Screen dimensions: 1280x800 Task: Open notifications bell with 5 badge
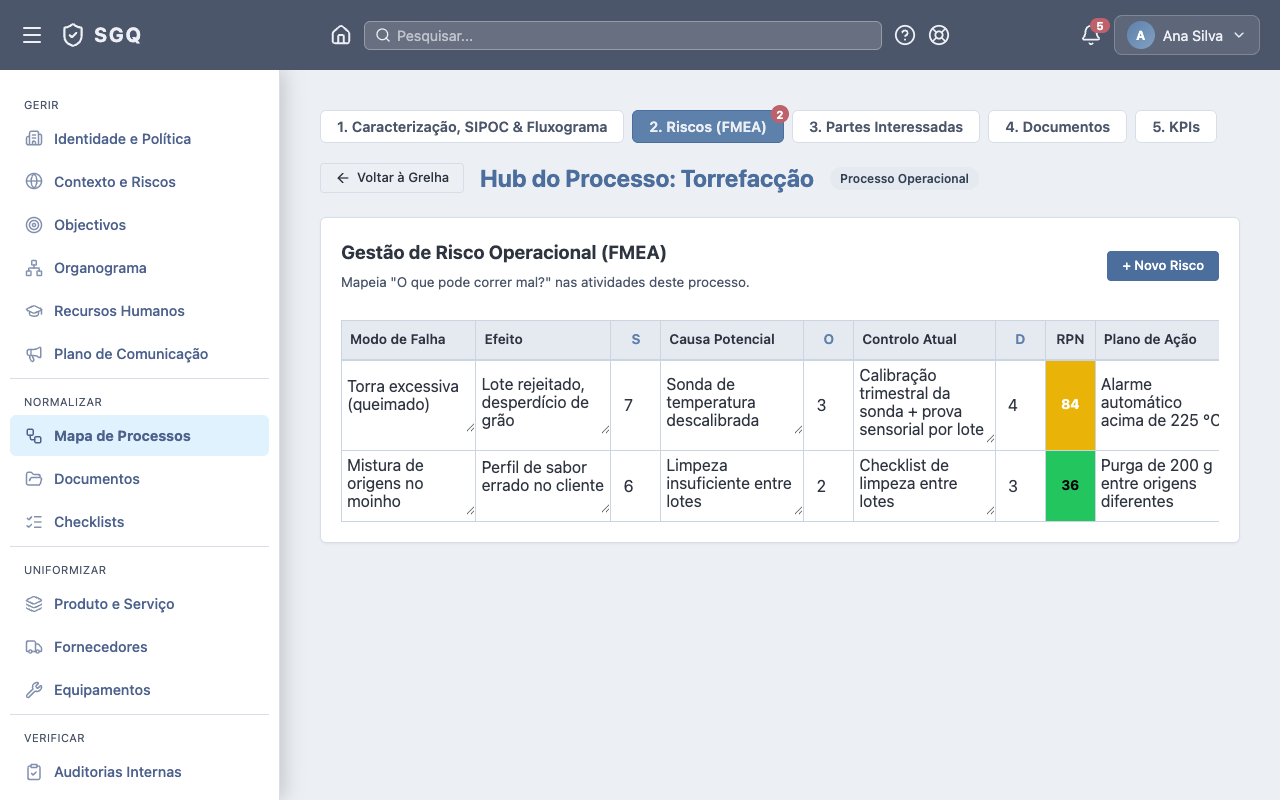click(1091, 35)
